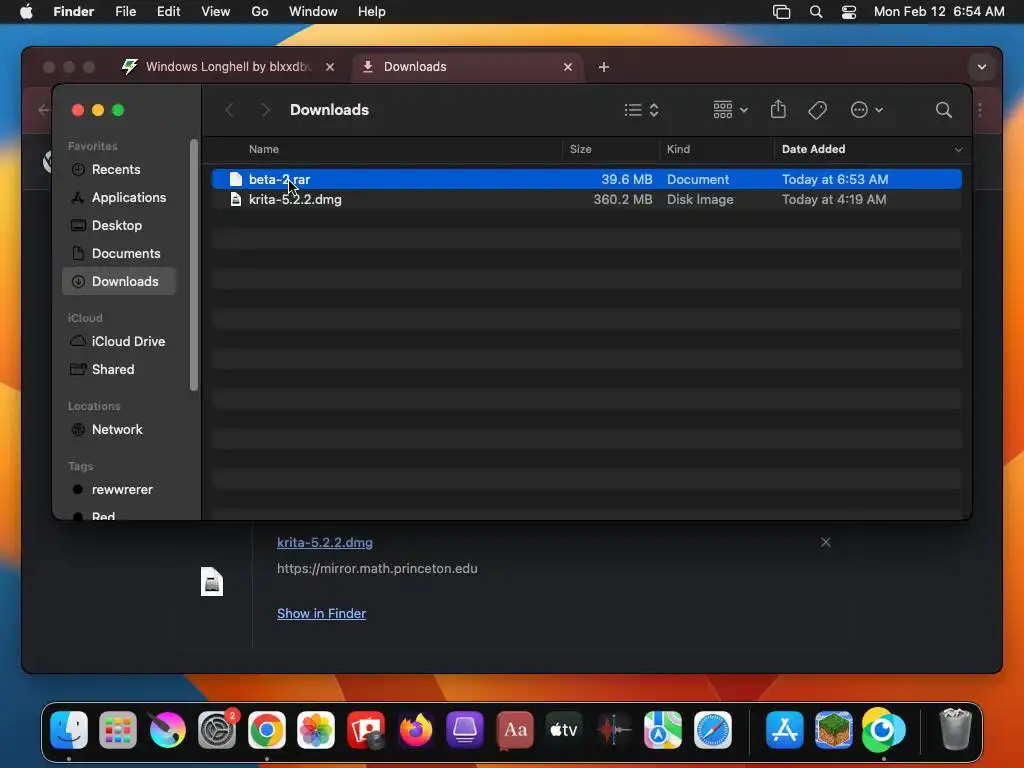Select the rewwrerer tag in the sidebar
Image resolution: width=1024 pixels, height=768 pixels.
[x=121, y=489]
